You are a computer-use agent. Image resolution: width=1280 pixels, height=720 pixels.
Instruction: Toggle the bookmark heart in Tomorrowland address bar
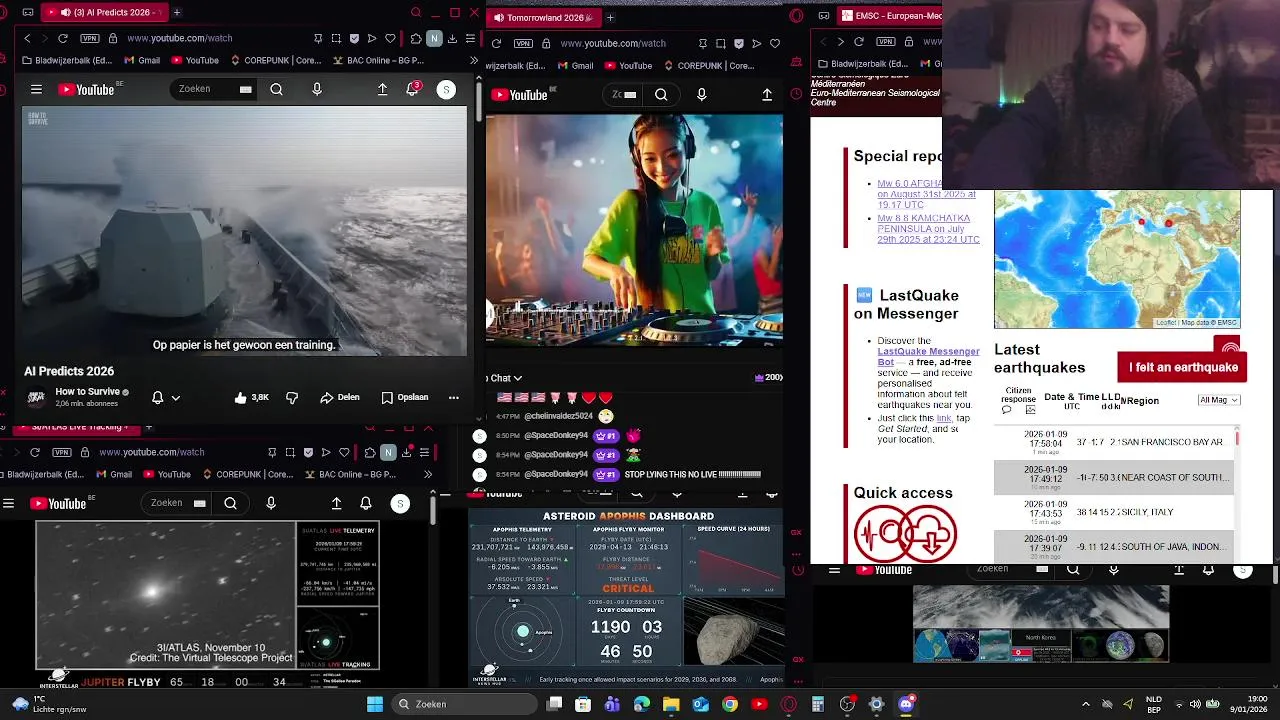coord(775,44)
